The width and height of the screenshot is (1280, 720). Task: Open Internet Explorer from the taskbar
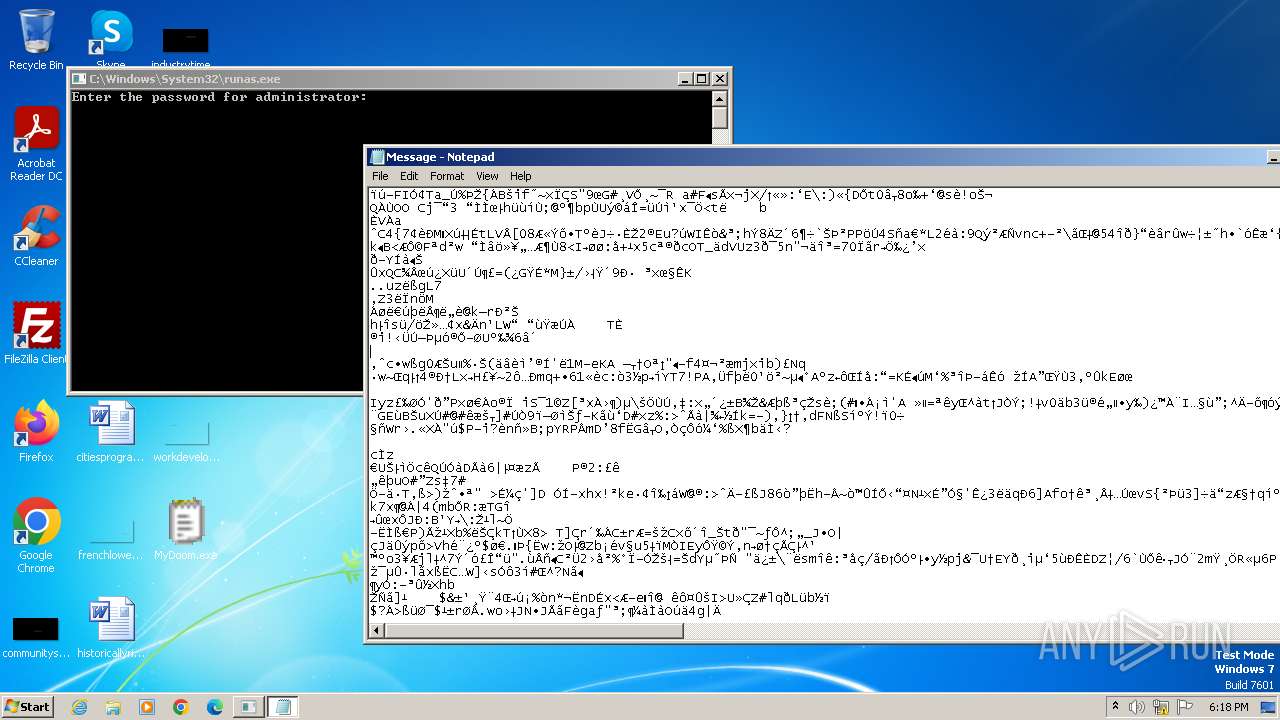(79, 707)
